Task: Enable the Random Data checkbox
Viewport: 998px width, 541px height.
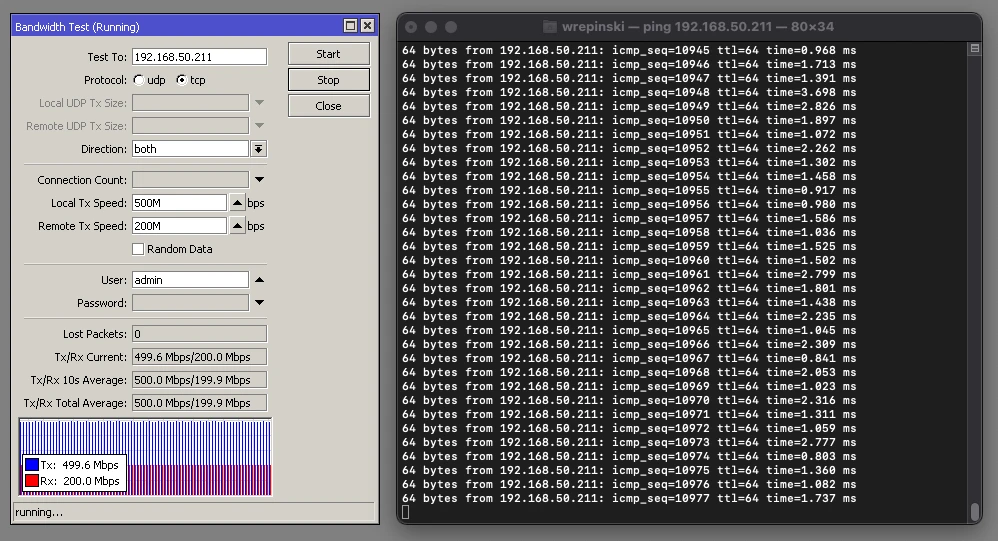Action: 138,249
